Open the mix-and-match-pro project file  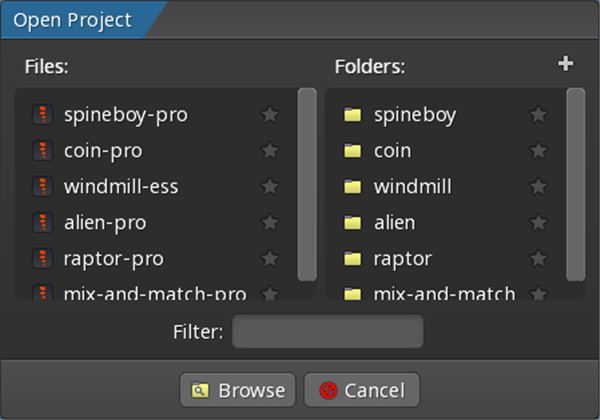[154, 294]
